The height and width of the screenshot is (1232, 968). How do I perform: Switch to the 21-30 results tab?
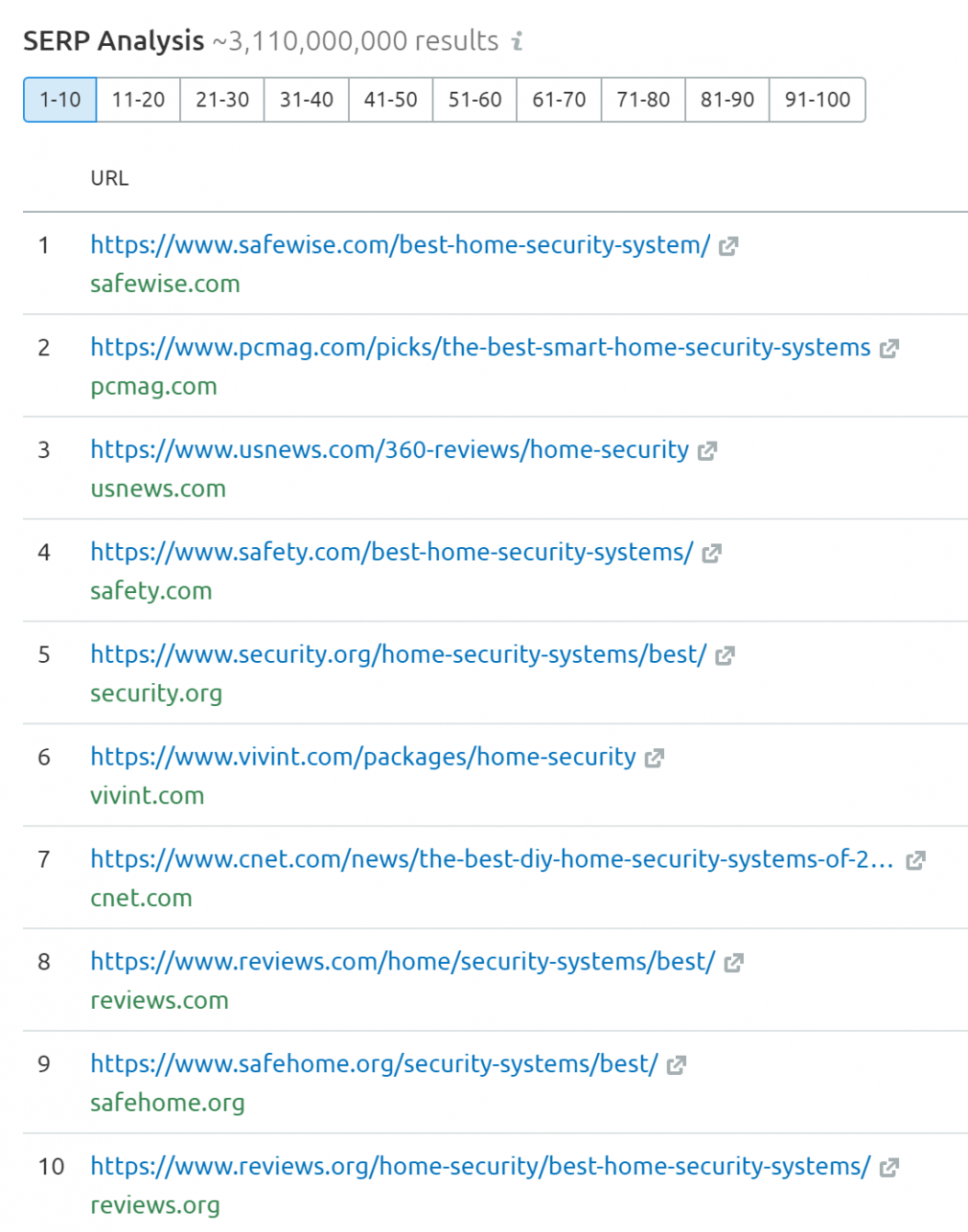coord(222,100)
